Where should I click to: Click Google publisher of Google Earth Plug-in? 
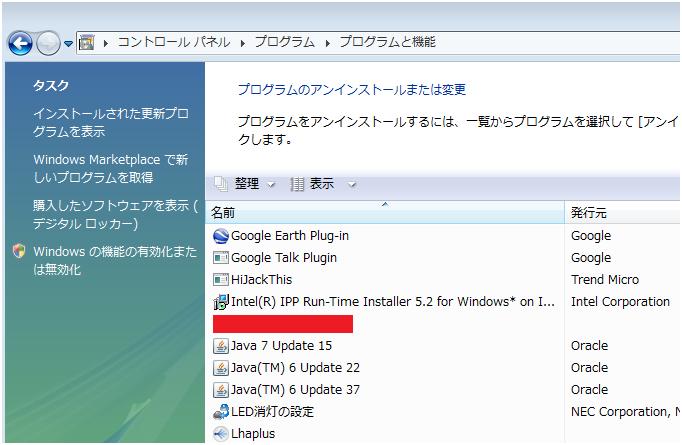[591, 236]
